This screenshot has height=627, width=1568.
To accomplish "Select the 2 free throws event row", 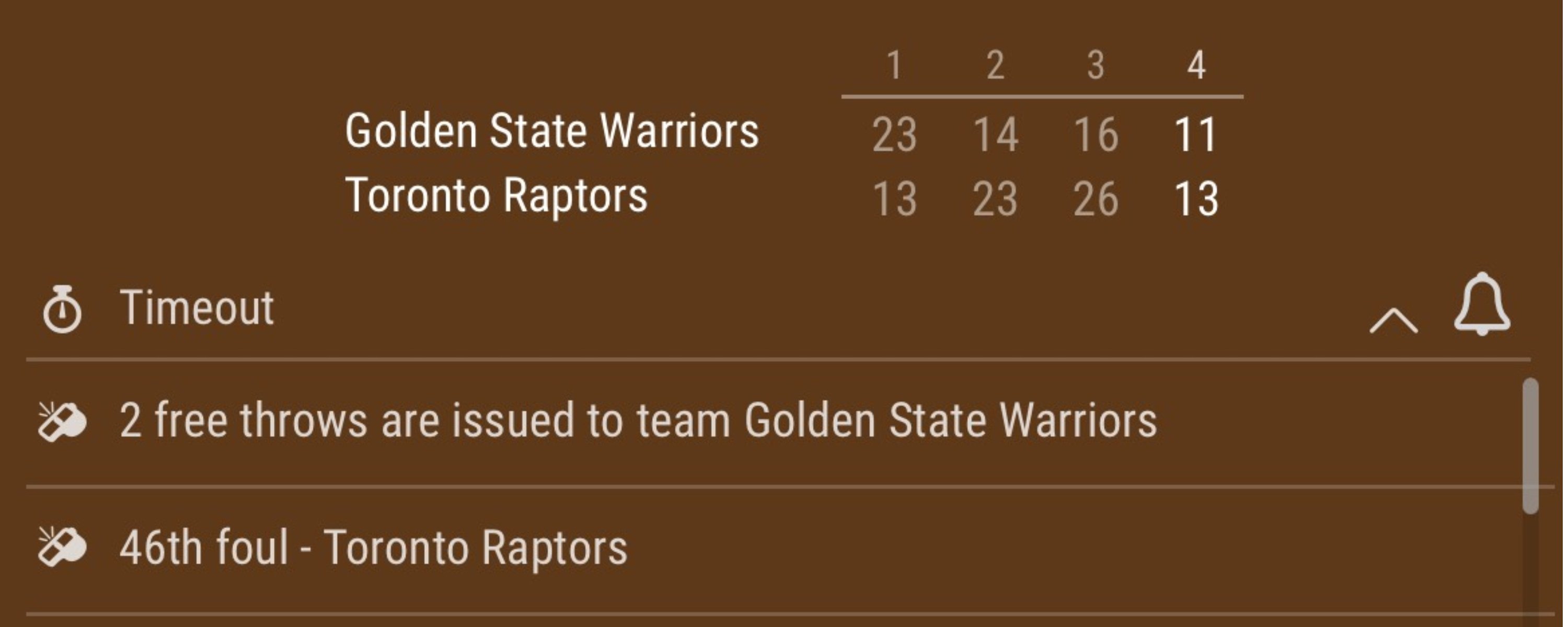I will click(x=638, y=420).
